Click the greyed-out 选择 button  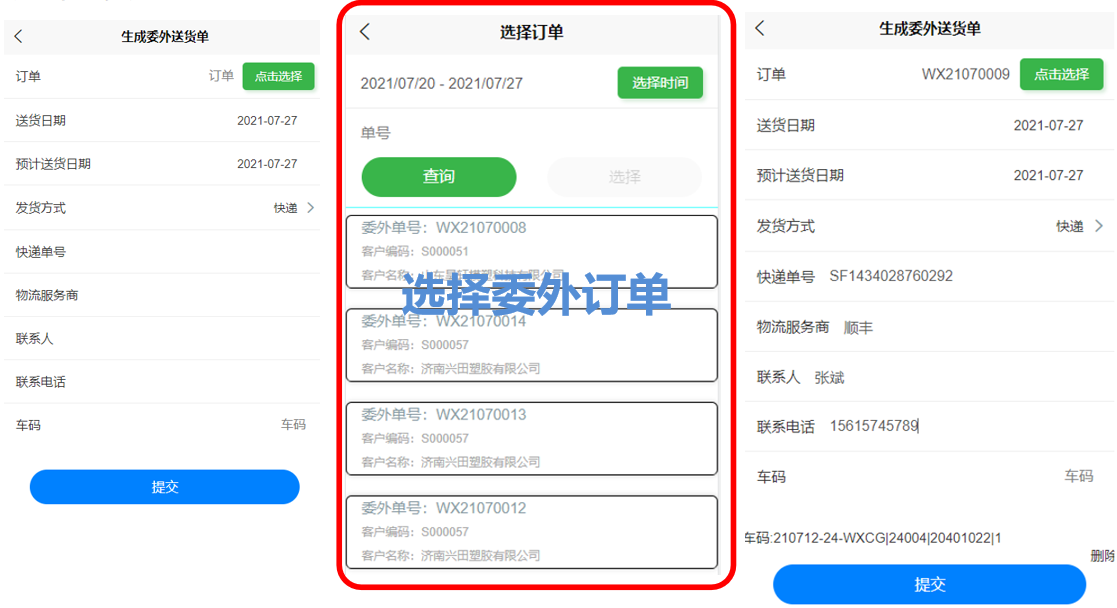(x=624, y=177)
